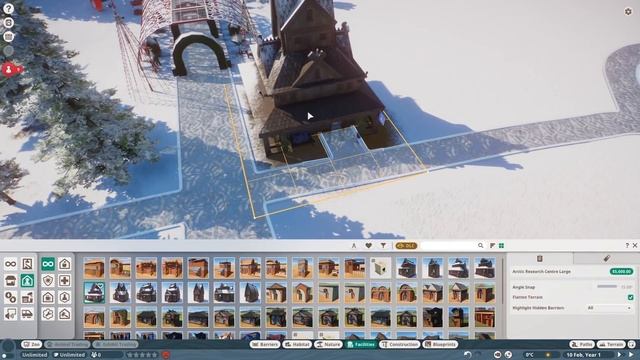Select the speaker category icon
This screenshot has height=360, width=640.
point(11,314)
